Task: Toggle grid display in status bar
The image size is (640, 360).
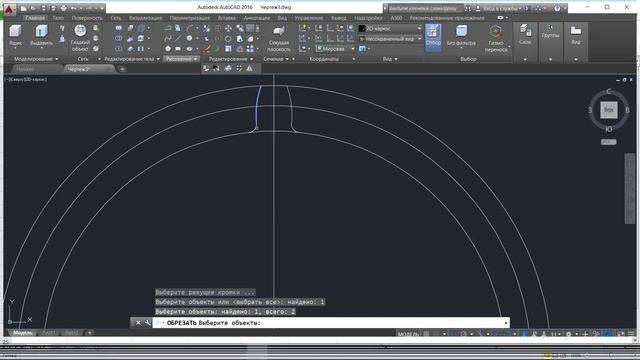Action: point(427,333)
